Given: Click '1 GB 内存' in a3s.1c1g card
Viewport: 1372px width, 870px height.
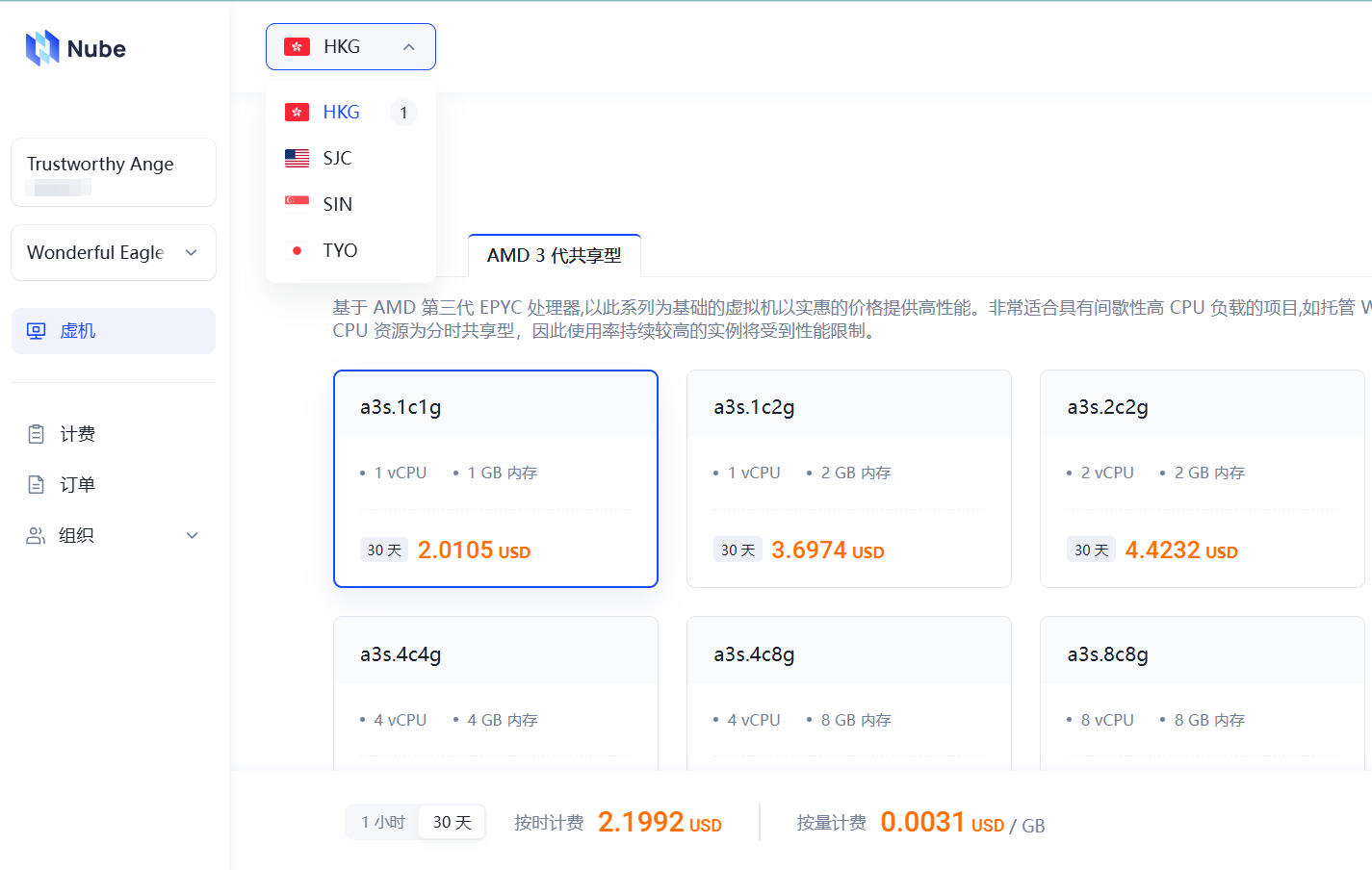Looking at the screenshot, I should click(x=502, y=473).
